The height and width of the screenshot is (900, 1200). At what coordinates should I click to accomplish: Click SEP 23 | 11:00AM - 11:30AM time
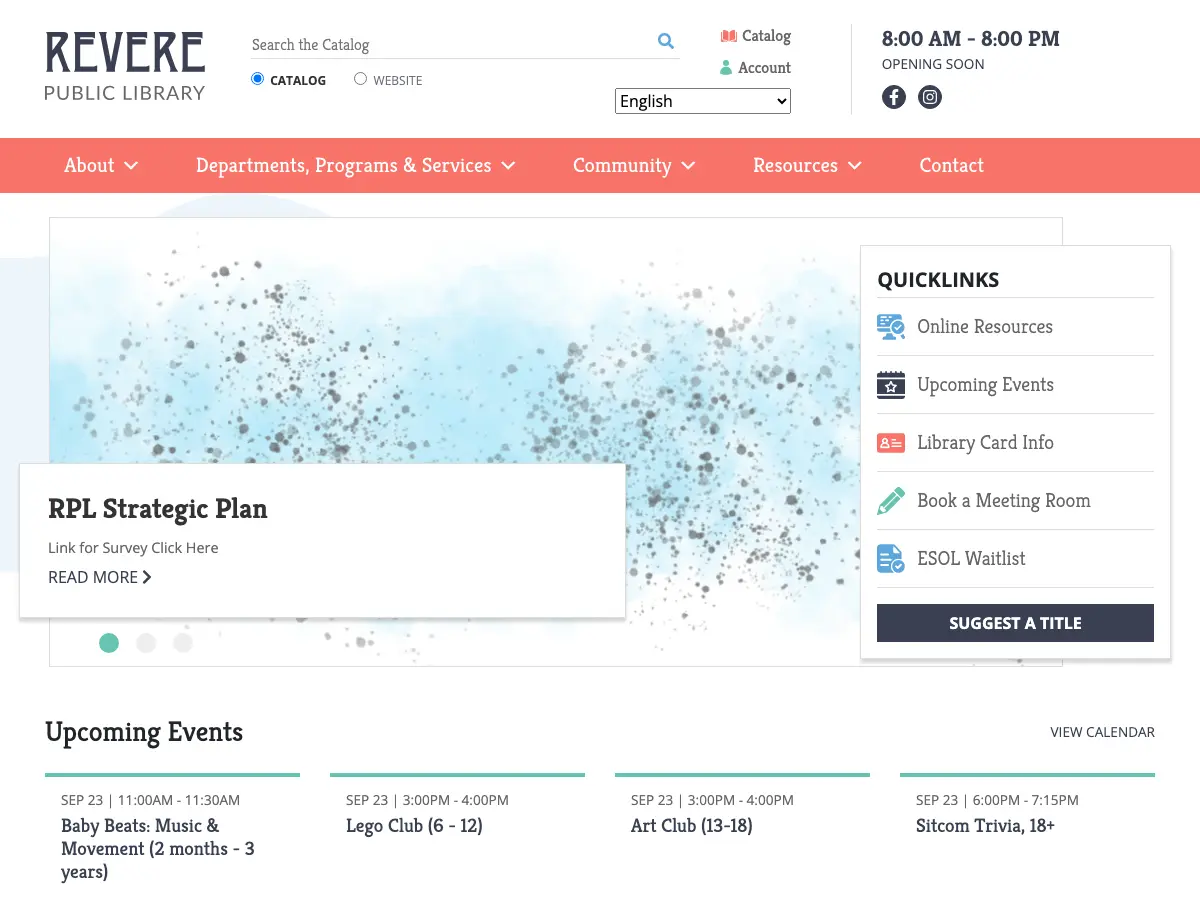pos(150,800)
